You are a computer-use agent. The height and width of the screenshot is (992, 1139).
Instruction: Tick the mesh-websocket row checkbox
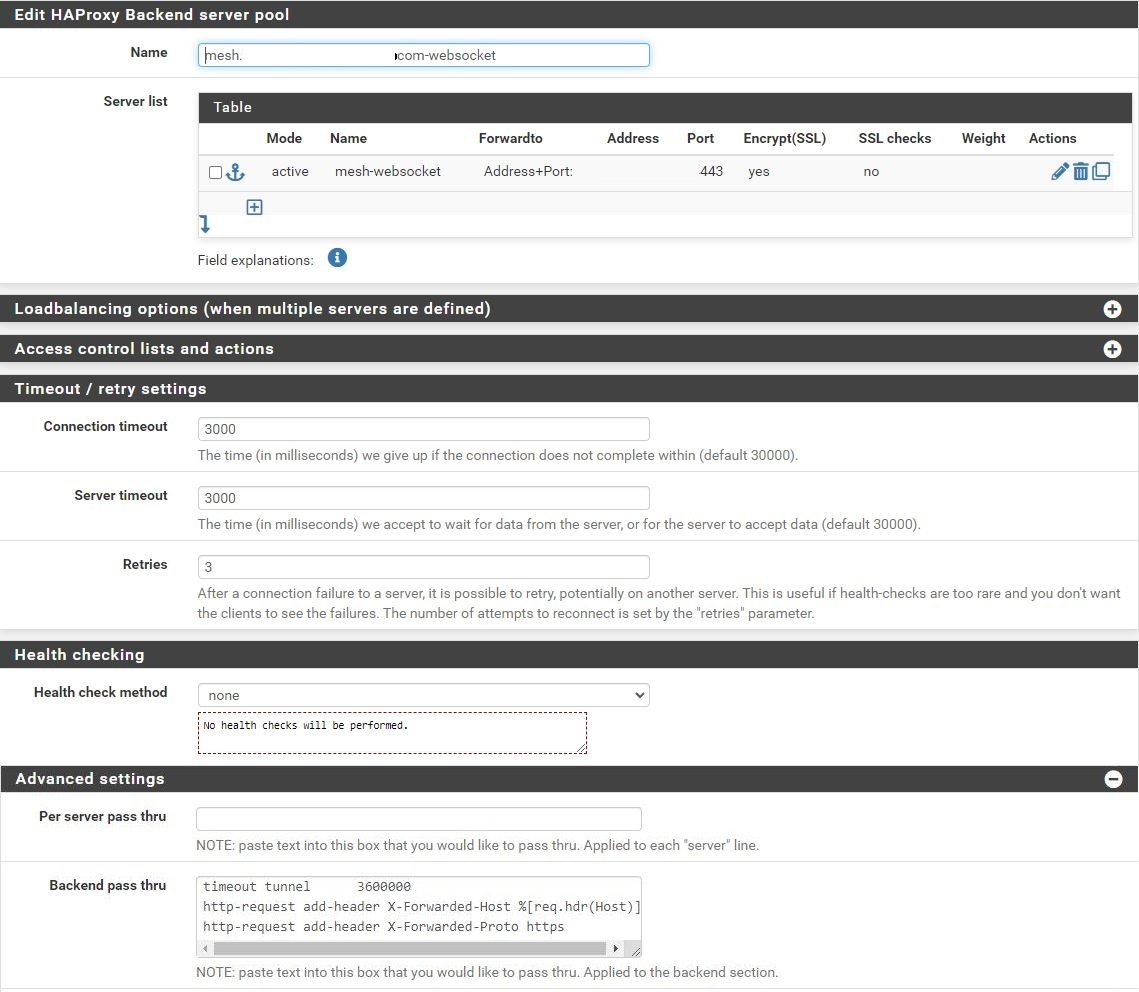pyautogui.click(x=215, y=172)
